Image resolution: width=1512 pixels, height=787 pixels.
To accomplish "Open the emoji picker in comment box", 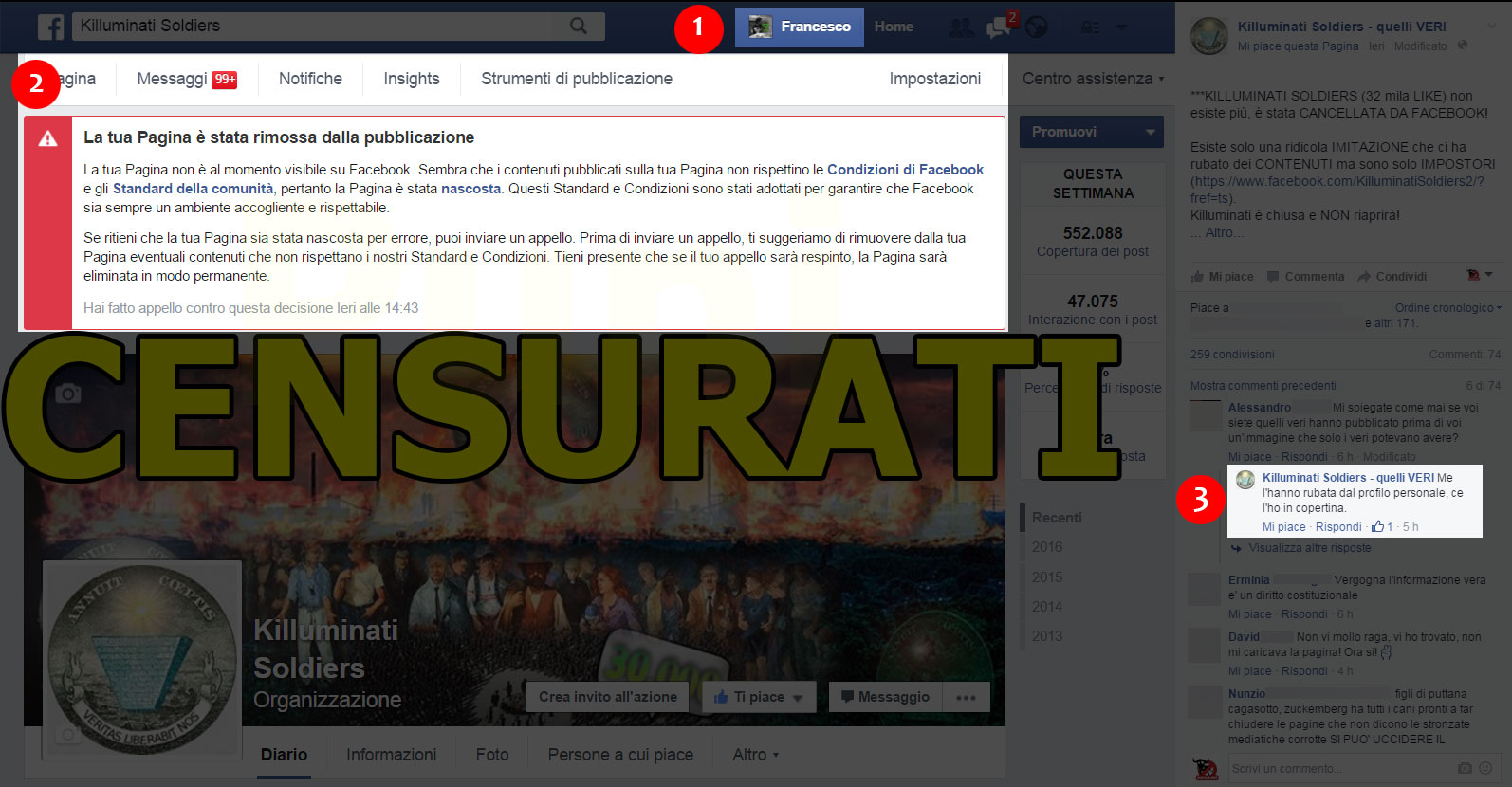I will tap(1485, 768).
